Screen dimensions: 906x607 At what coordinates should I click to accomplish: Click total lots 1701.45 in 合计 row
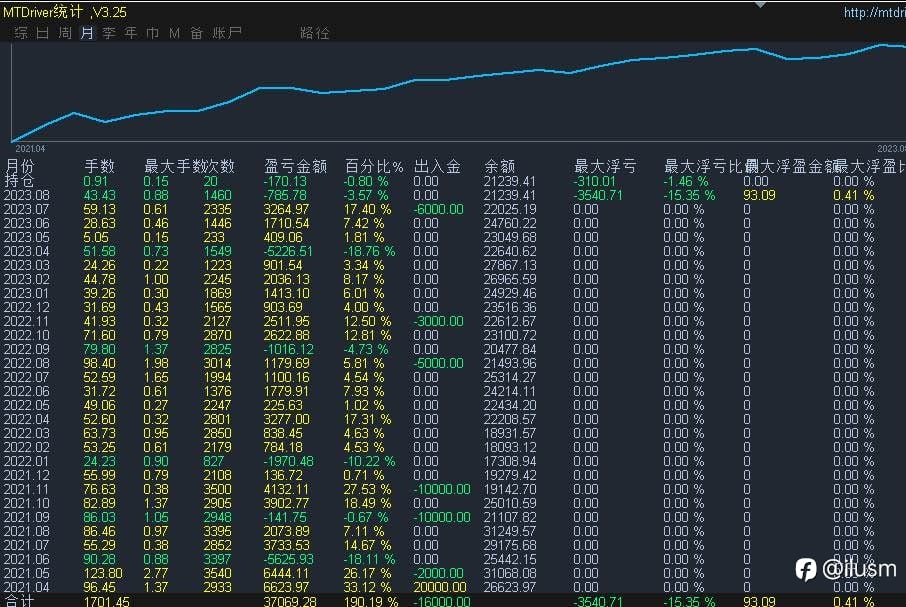[106, 601]
